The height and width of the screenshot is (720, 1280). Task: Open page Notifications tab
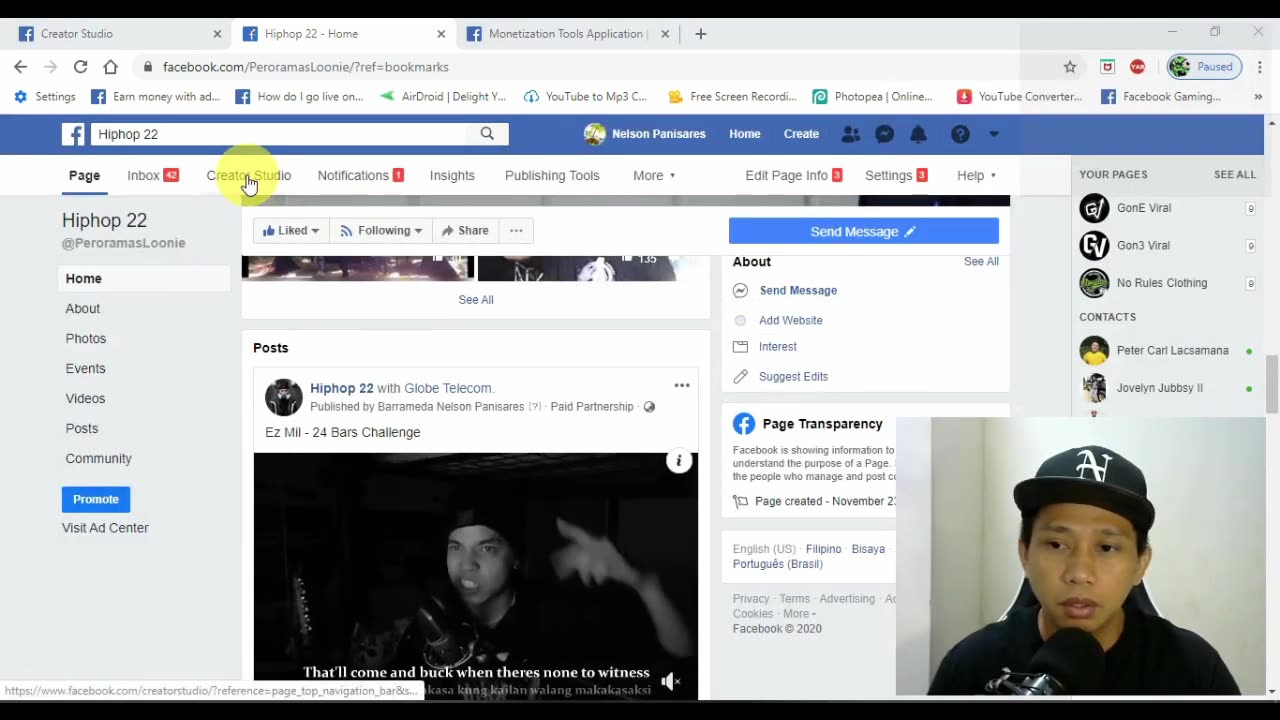pyautogui.click(x=360, y=175)
